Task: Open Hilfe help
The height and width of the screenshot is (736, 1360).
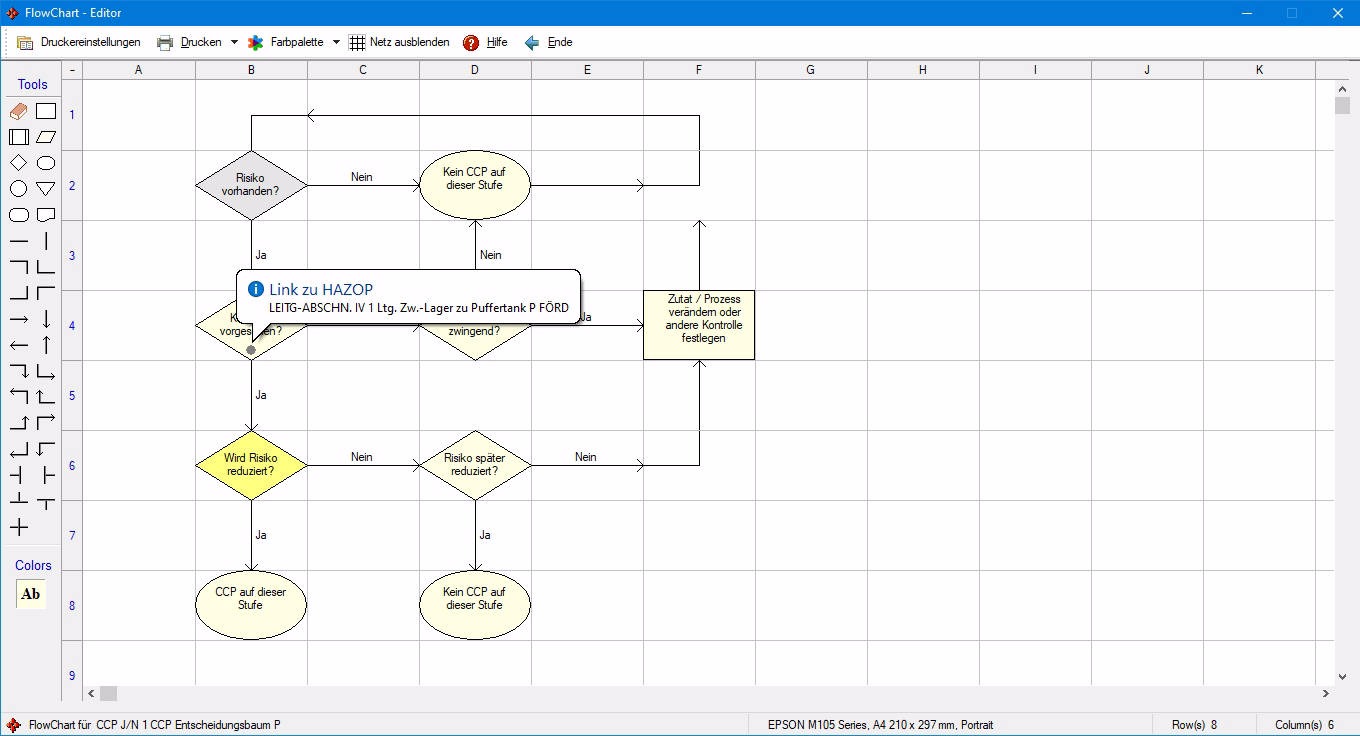Action: click(x=485, y=43)
